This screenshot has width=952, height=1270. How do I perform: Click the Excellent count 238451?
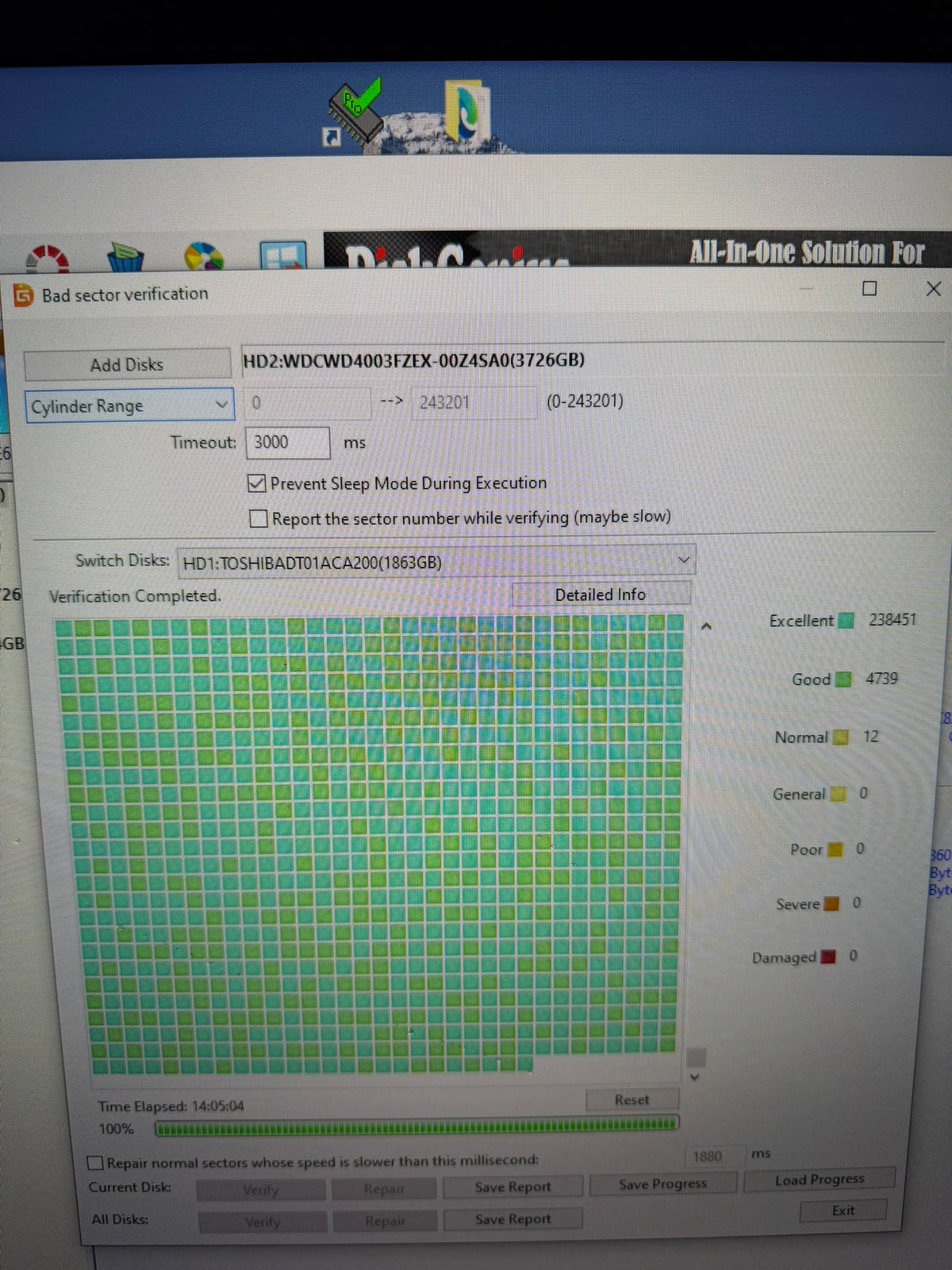tap(892, 620)
